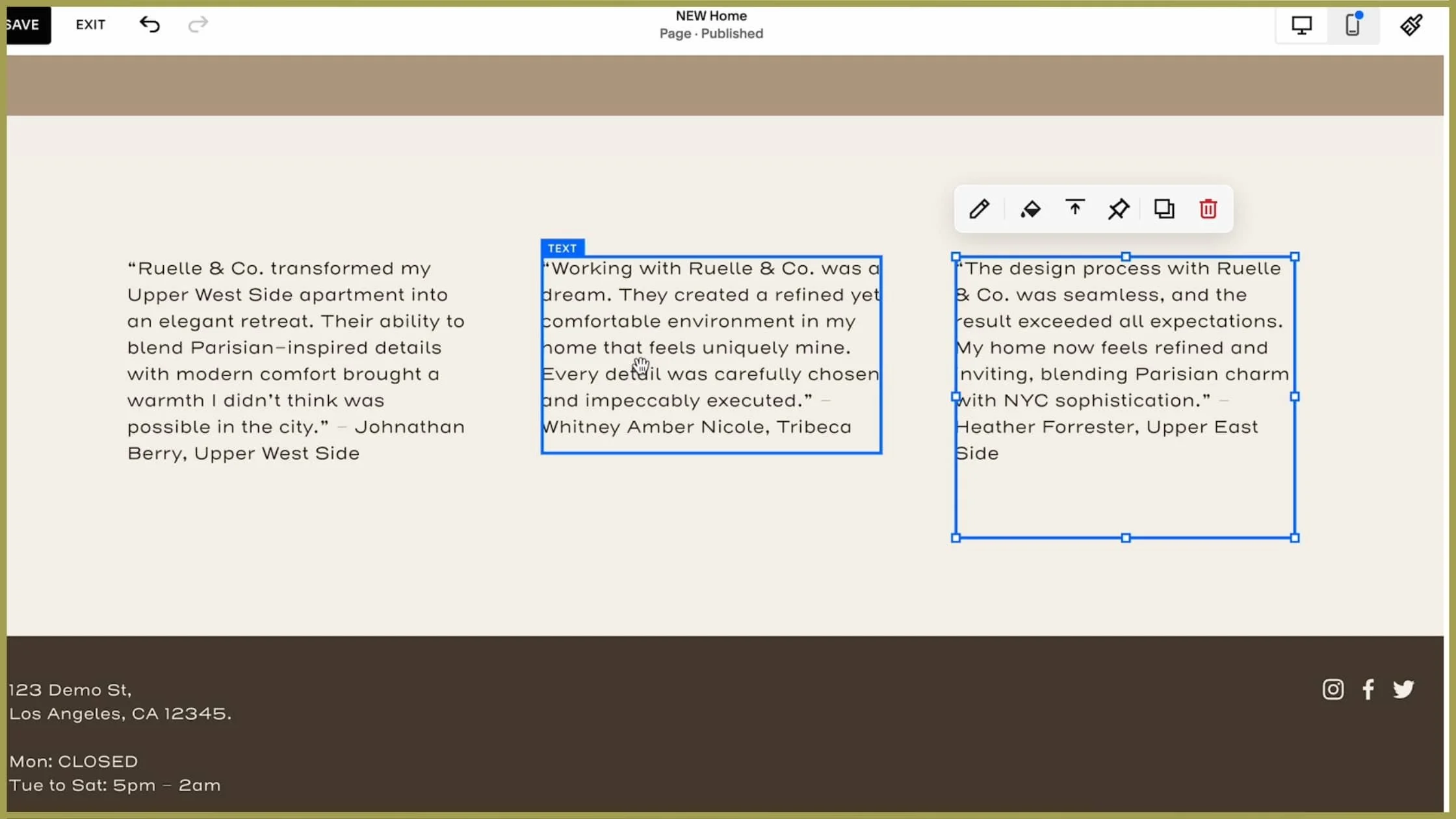
Task: Click the 123 Demo St address text
Action: click(x=70, y=690)
